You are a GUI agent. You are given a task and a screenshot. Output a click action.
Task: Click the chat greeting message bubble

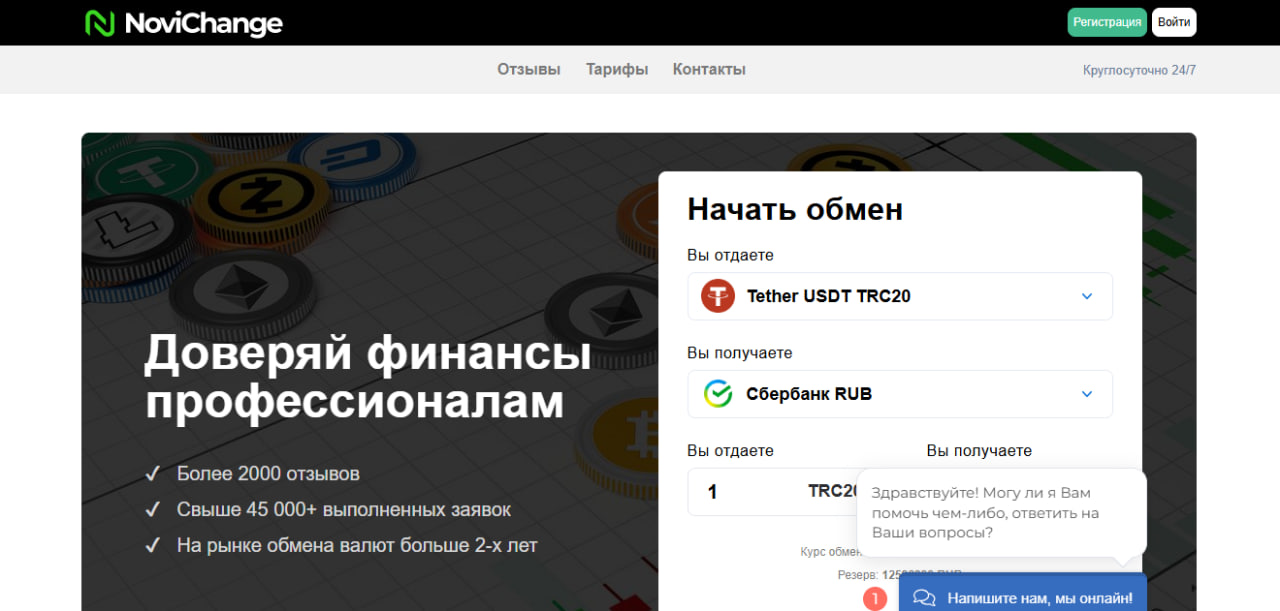click(x=1001, y=513)
